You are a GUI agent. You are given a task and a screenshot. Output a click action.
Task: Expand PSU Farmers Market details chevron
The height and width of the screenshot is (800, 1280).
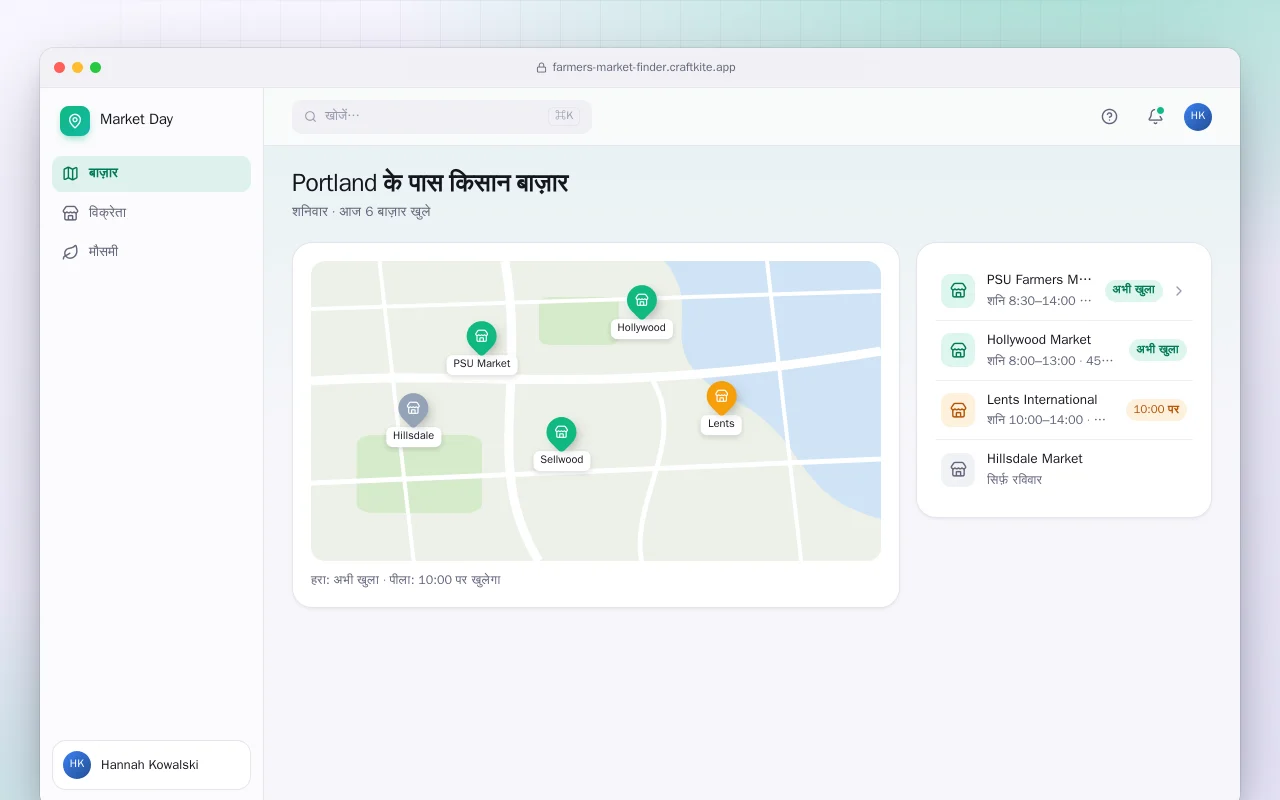point(1179,291)
